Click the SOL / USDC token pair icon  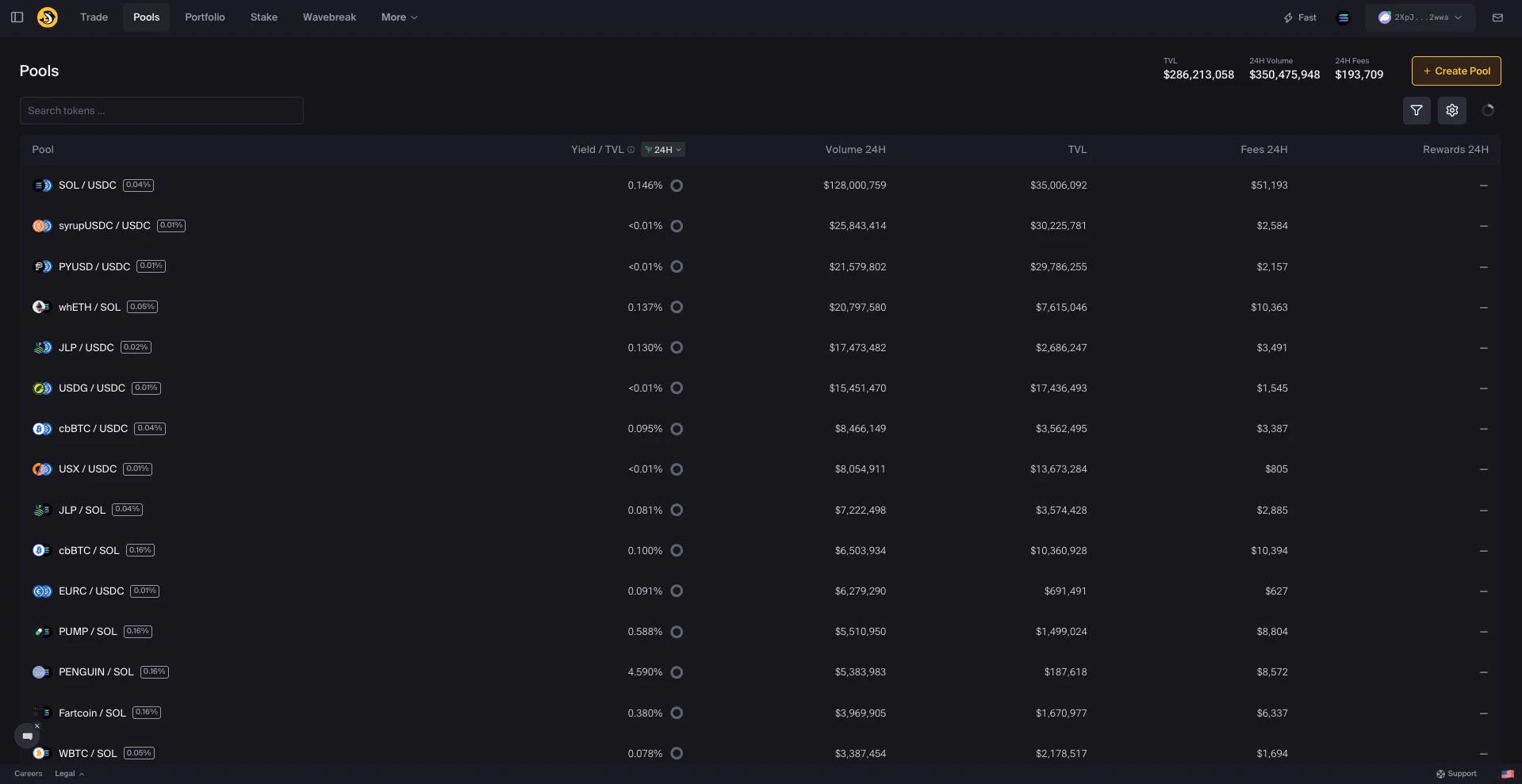click(42, 185)
